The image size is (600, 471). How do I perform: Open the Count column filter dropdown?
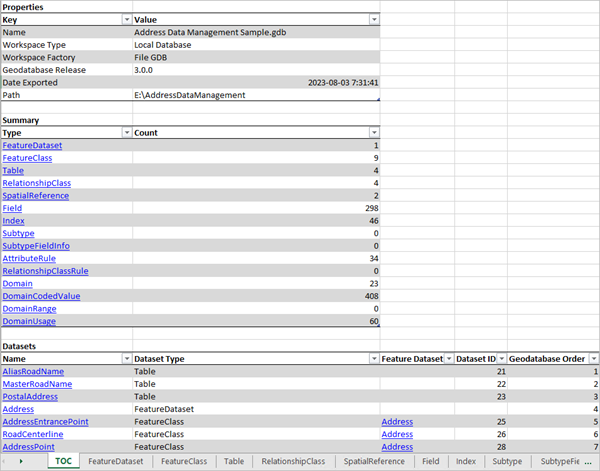coord(374,133)
